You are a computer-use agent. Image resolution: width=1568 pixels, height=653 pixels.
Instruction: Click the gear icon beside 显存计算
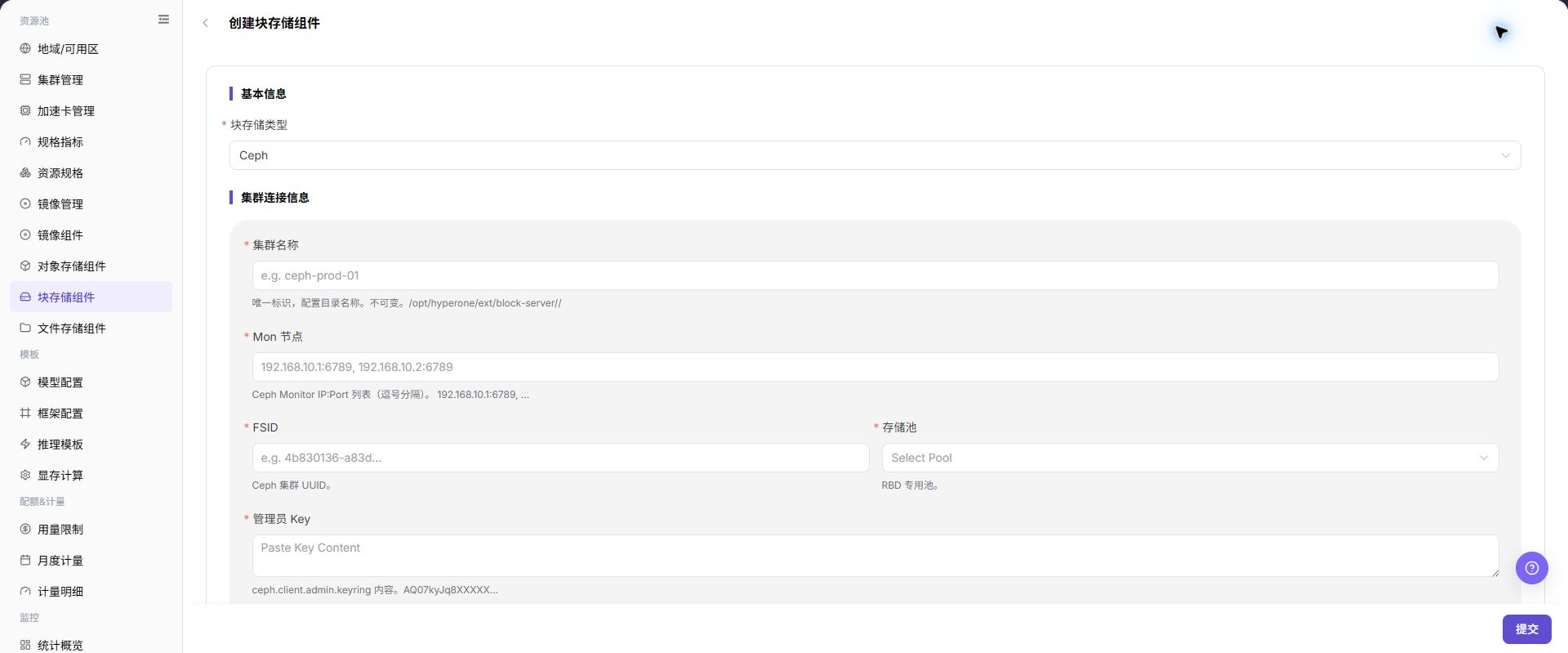25,476
